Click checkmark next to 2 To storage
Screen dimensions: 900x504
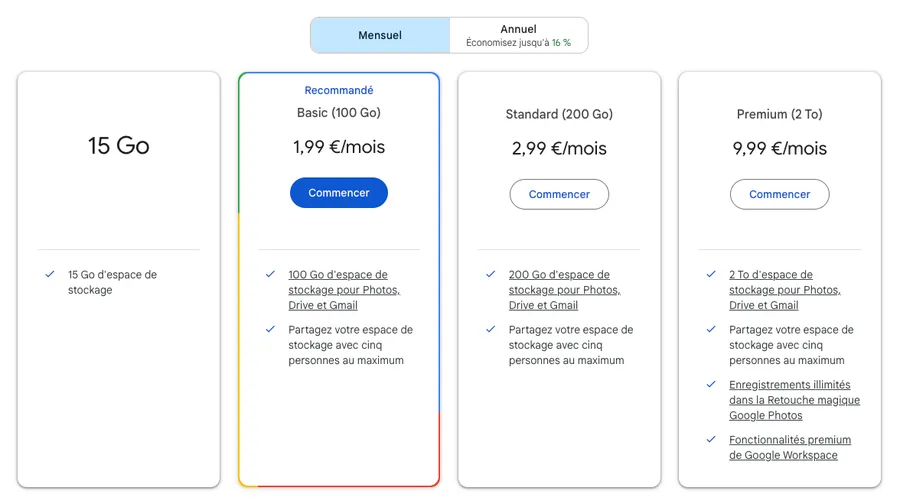click(x=711, y=274)
